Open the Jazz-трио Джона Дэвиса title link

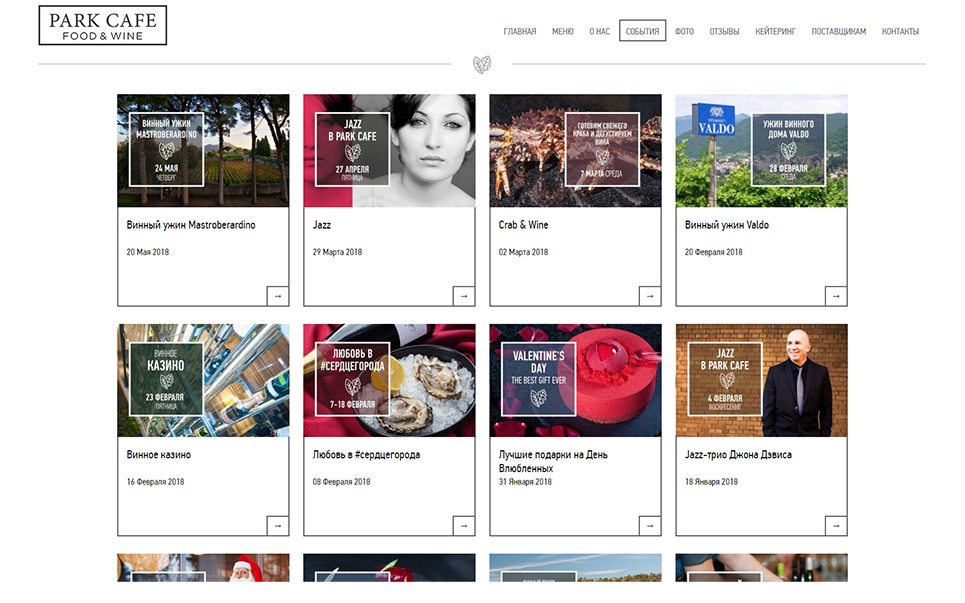click(739, 455)
